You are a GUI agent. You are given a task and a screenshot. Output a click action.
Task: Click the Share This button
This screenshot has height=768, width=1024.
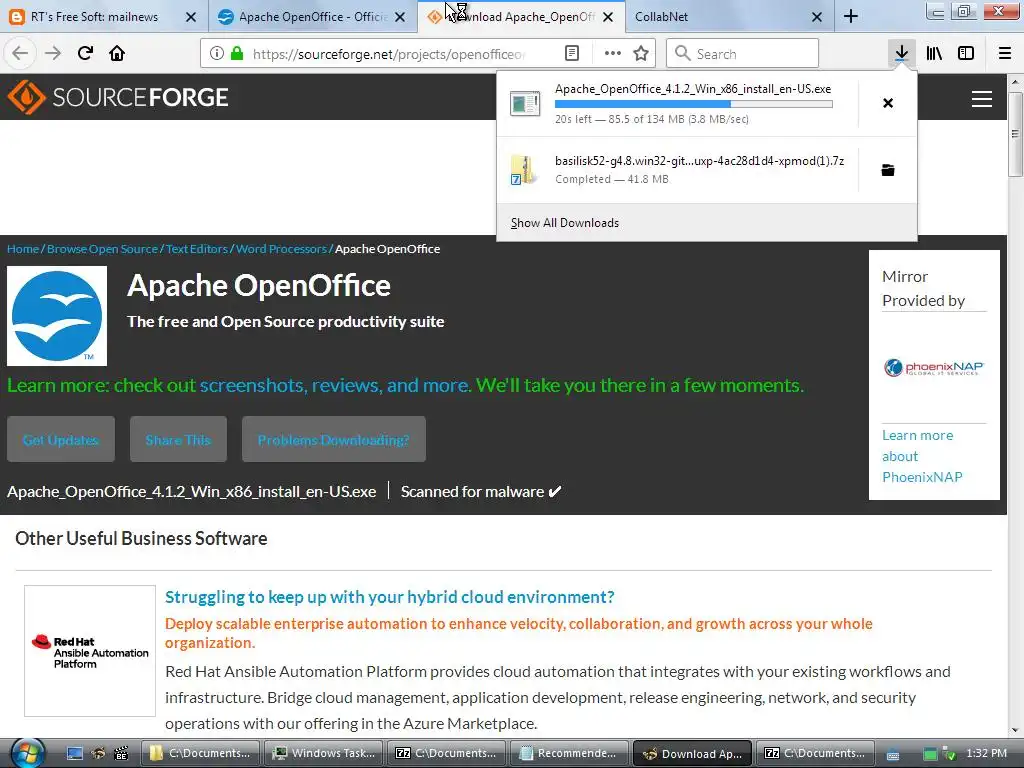(178, 440)
